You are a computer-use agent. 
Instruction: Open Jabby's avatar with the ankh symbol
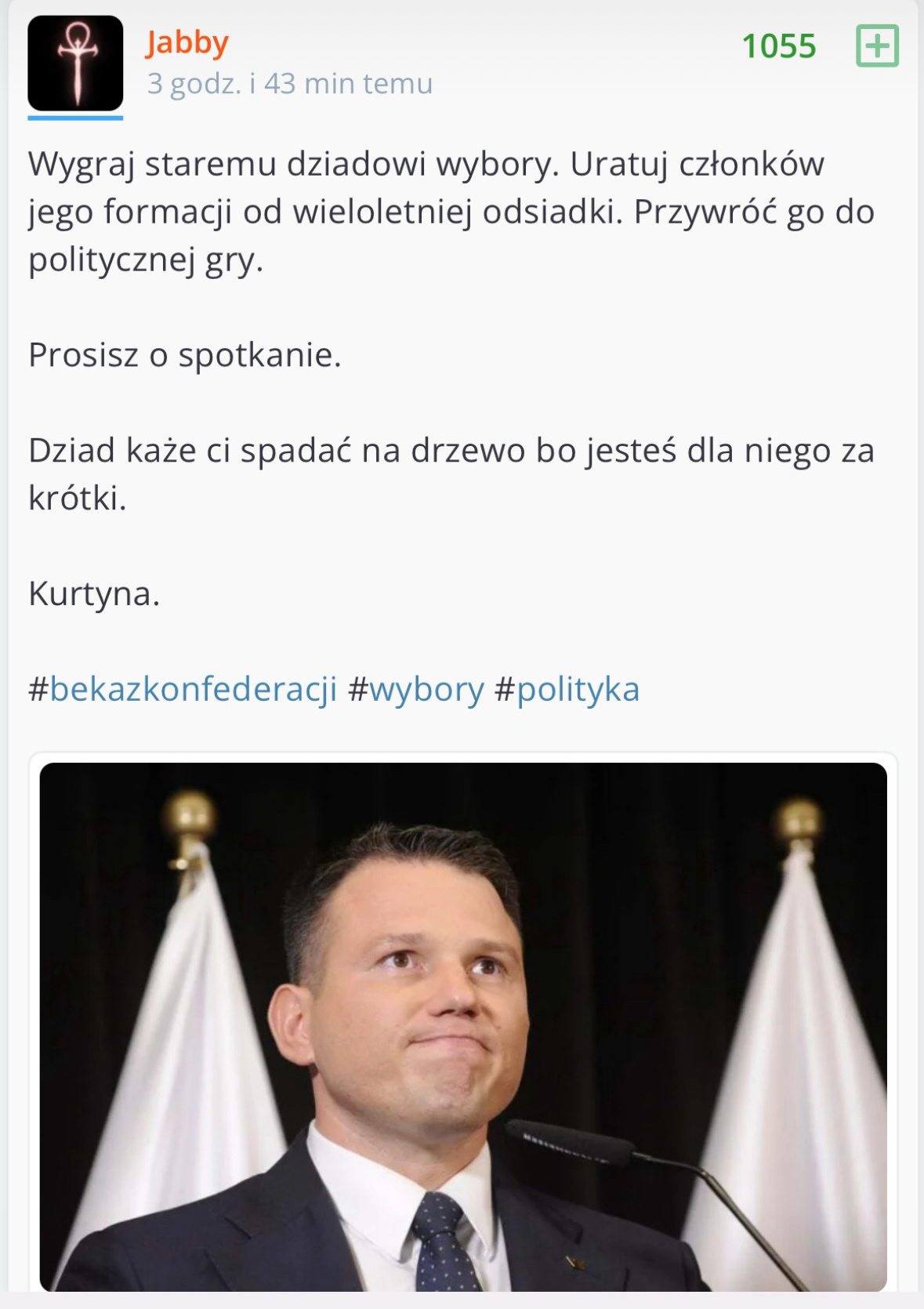[75, 63]
